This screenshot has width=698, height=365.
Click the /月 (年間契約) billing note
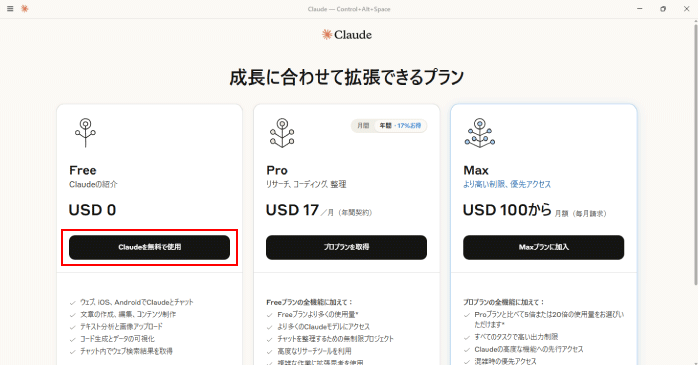(347, 213)
